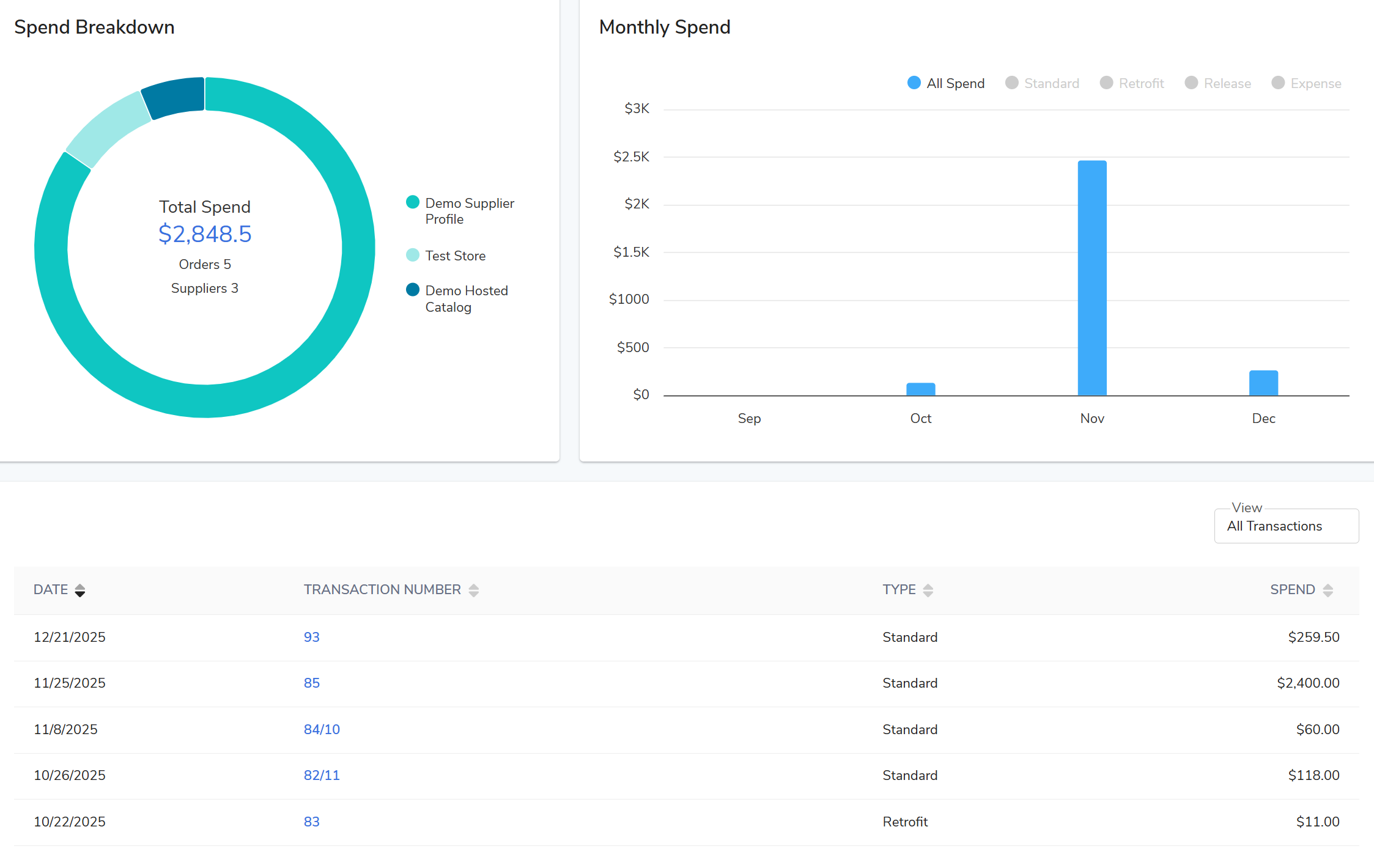Open the View All Transactions dropdown
The image size is (1374, 868).
(1286, 526)
